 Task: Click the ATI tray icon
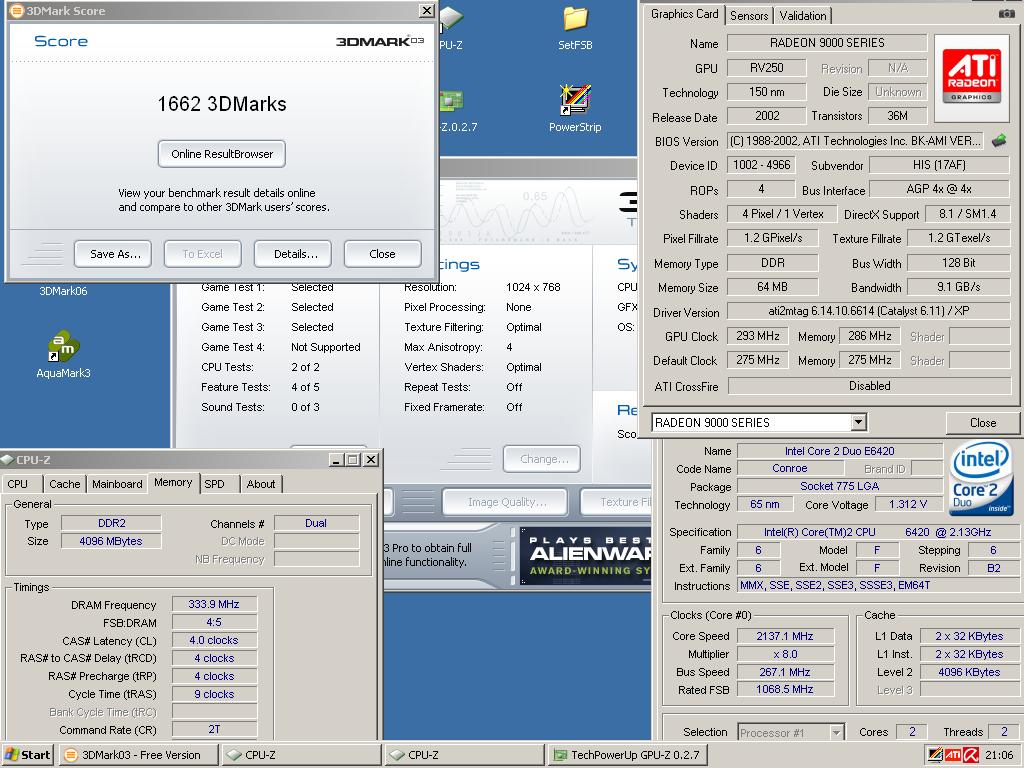953,755
